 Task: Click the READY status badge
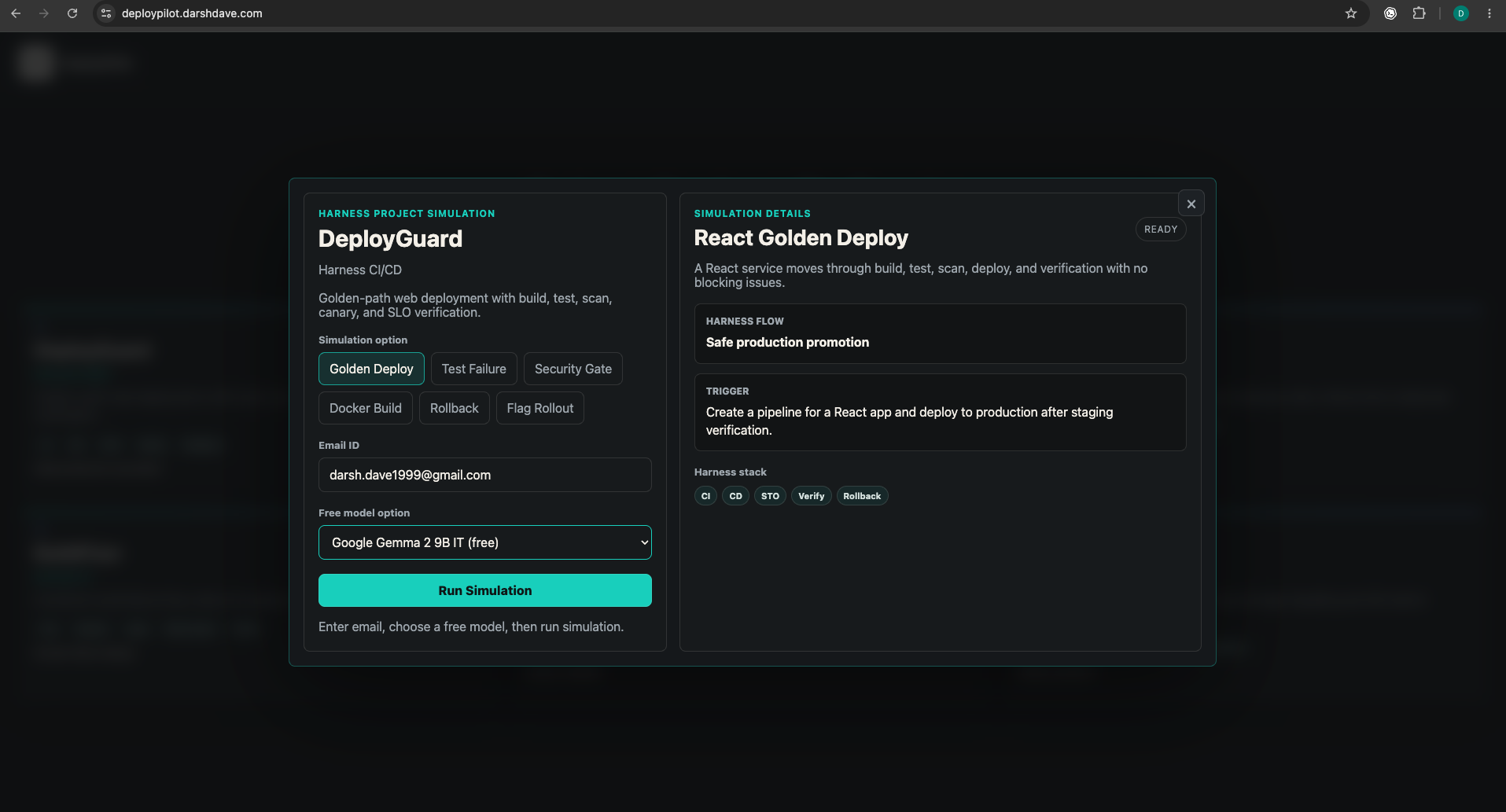pyautogui.click(x=1161, y=230)
